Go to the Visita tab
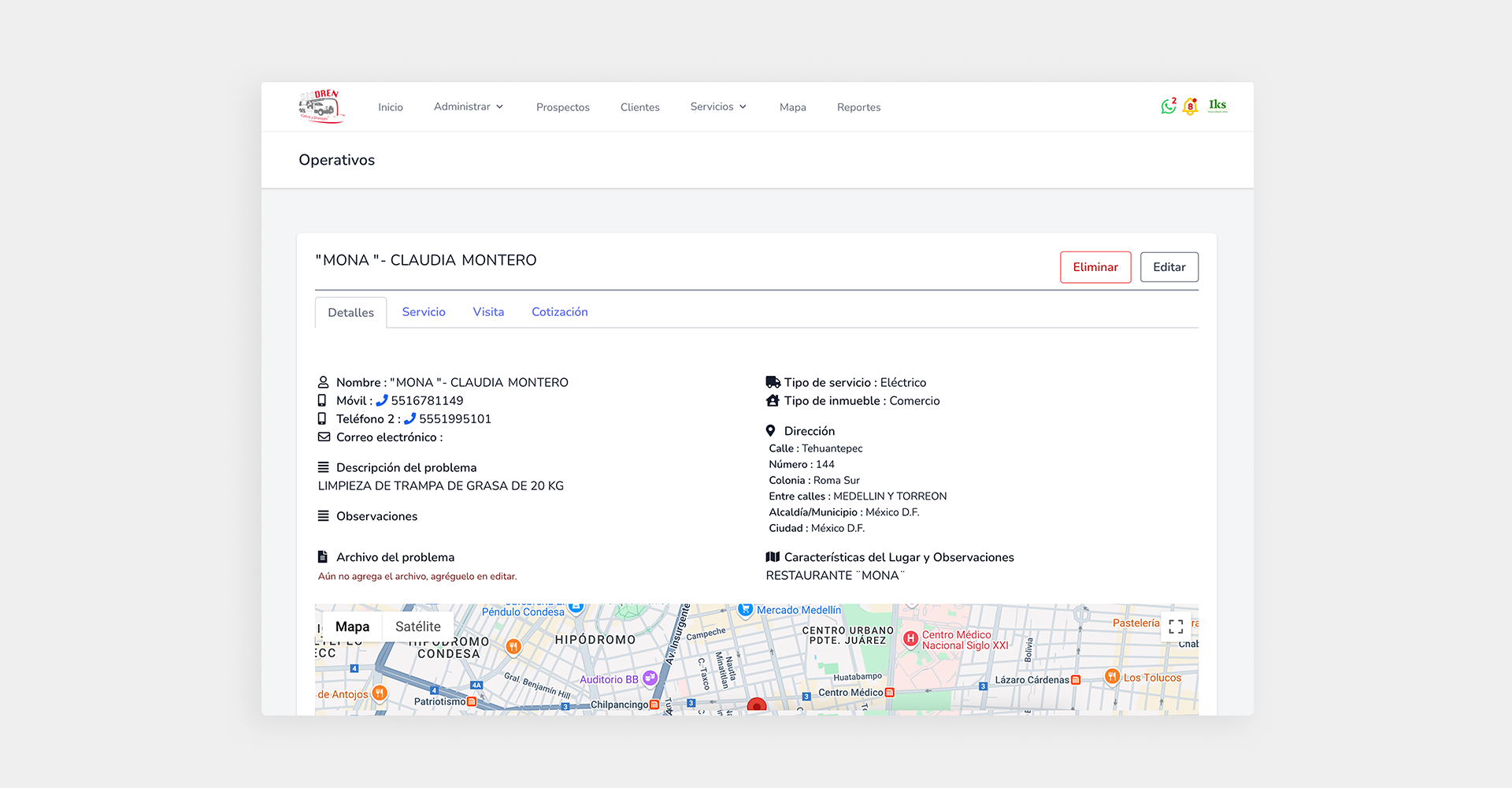Screen dimensions: 1512x788 [x=488, y=312]
